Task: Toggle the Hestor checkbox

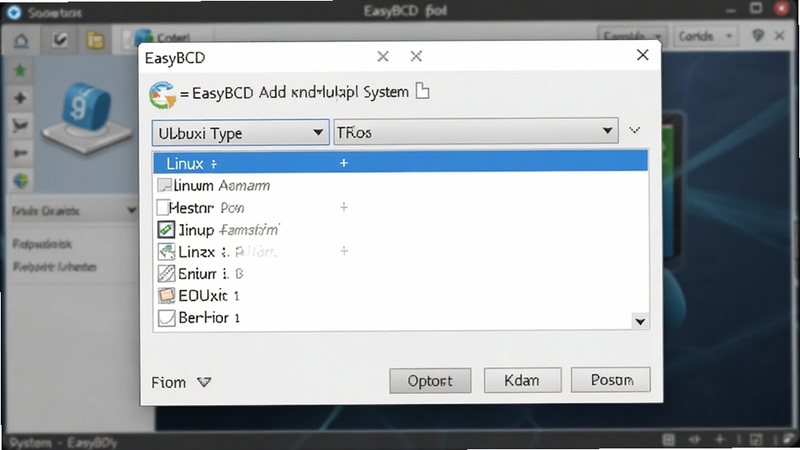Action: [x=163, y=208]
